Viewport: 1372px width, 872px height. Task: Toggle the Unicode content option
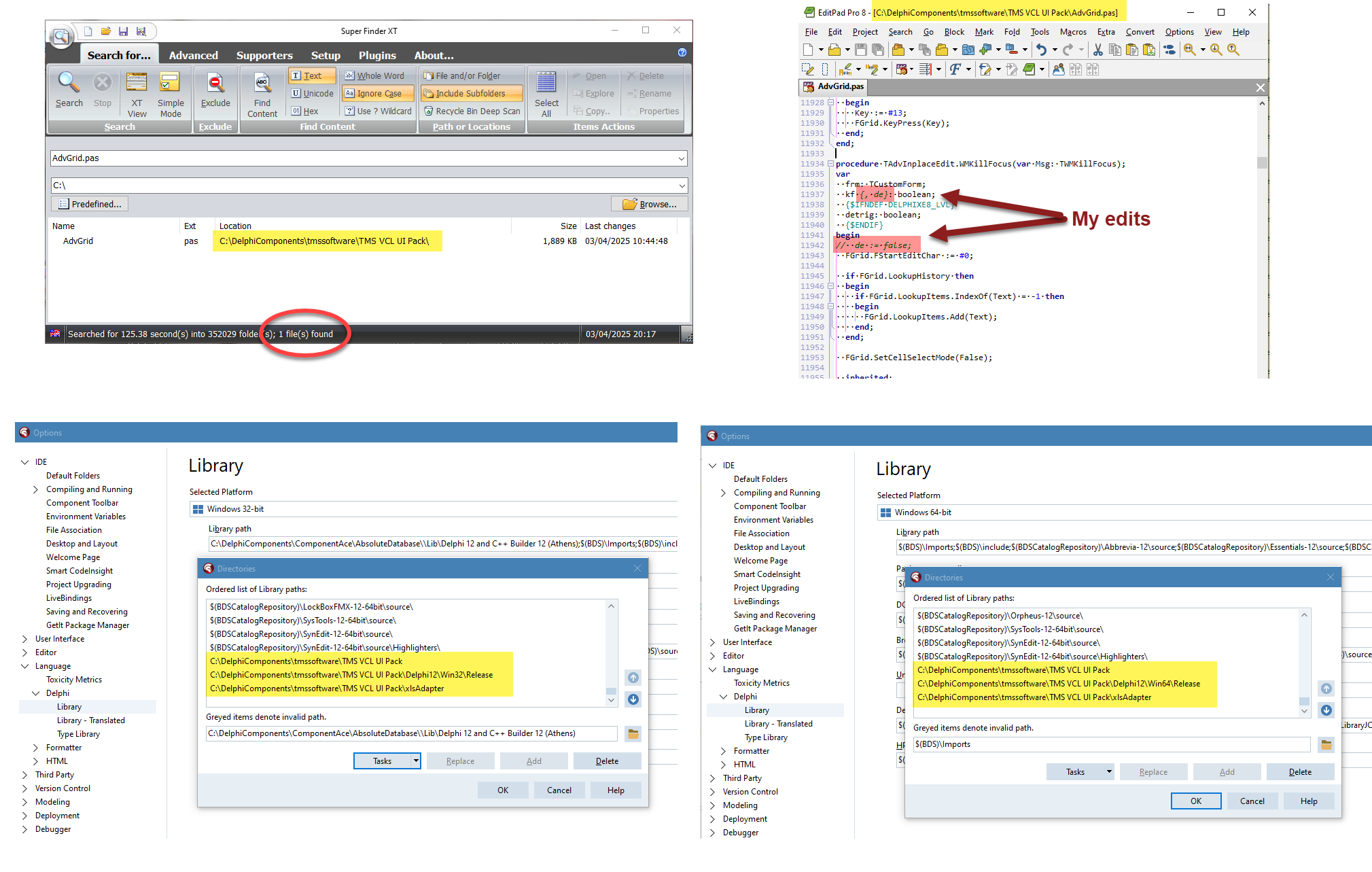pyautogui.click(x=312, y=93)
